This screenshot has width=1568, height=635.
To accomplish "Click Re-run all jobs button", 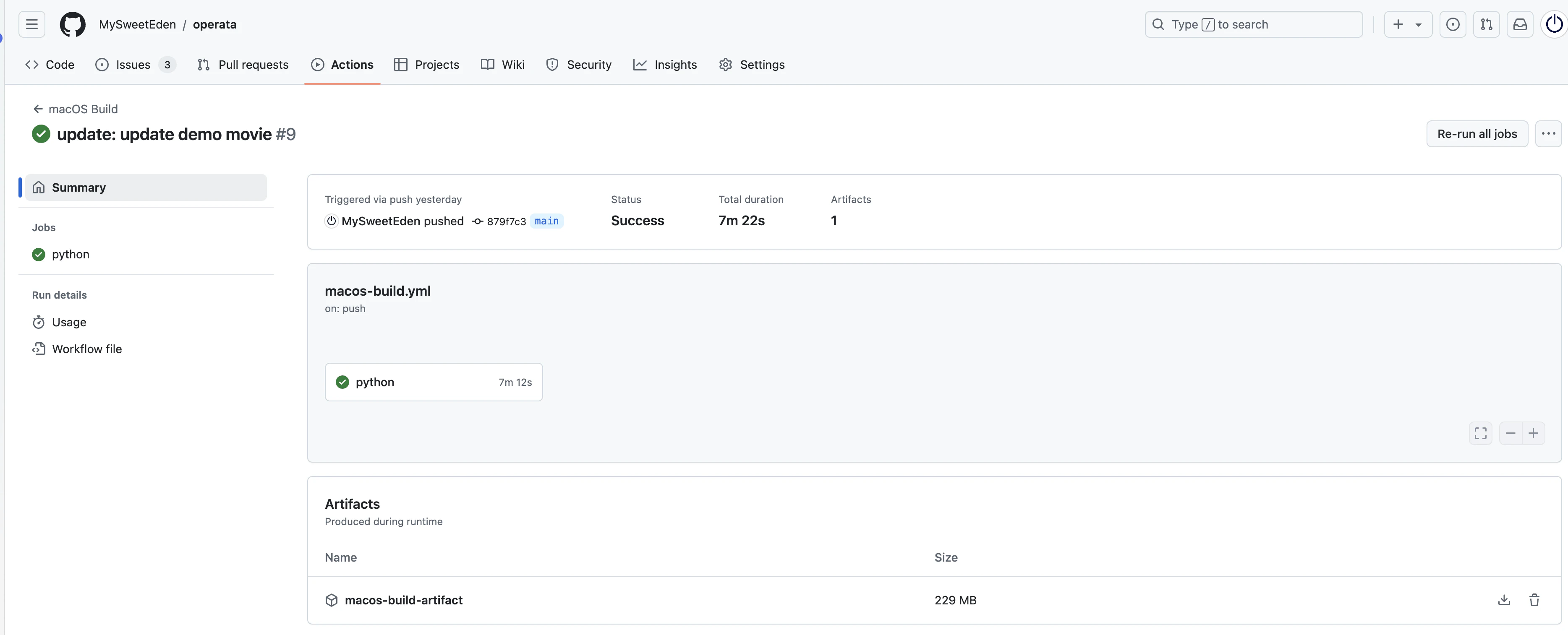I will coord(1477,134).
